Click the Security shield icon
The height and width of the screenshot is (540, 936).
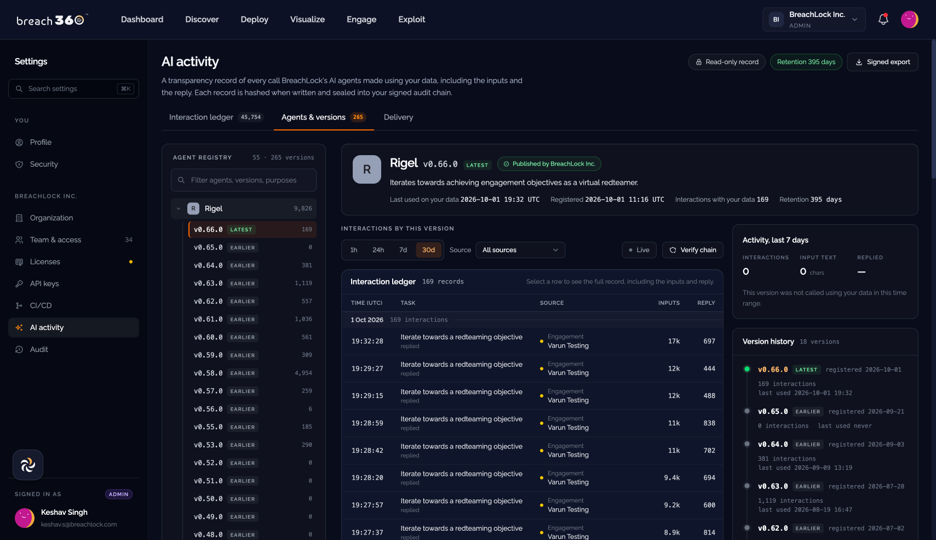click(x=19, y=164)
